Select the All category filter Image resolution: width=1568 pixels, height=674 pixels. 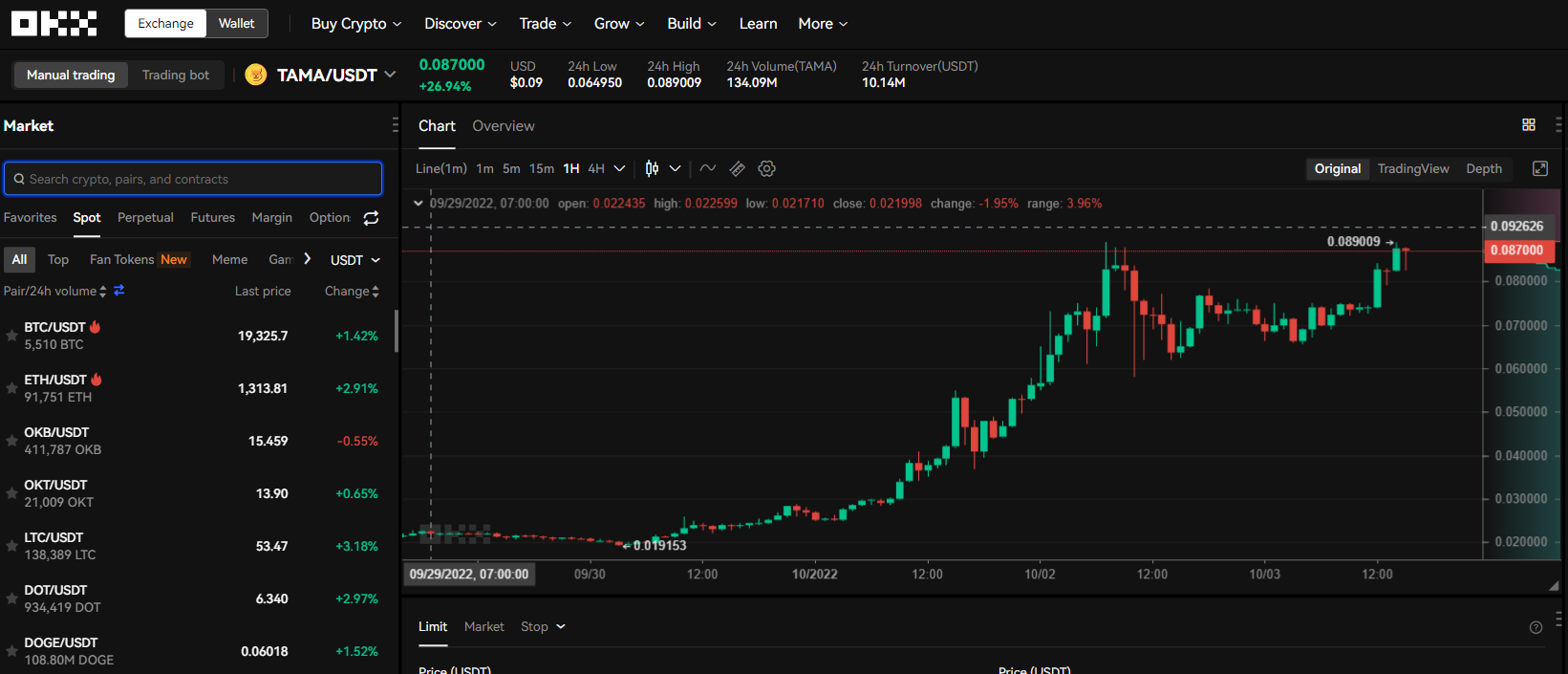pyautogui.click(x=19, y=259)
